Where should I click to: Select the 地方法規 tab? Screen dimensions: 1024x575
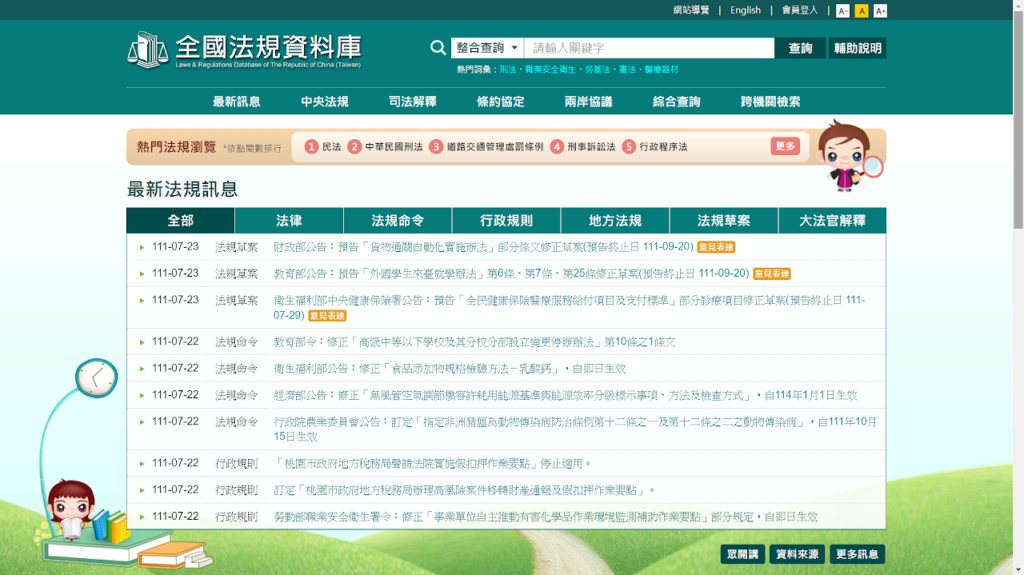pos(615,221)
